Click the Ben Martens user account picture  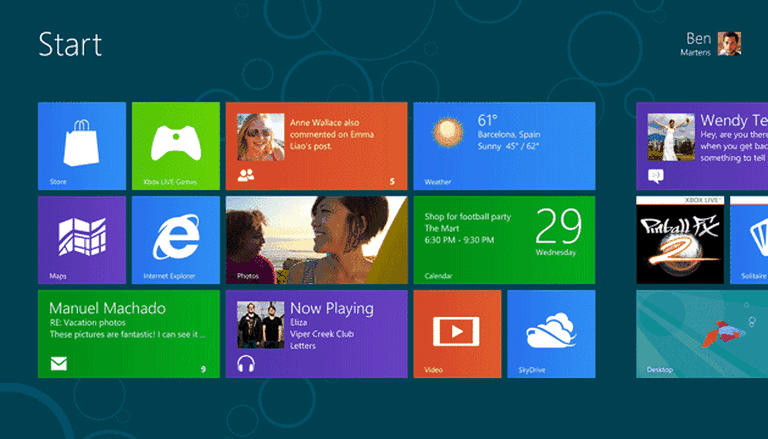[729, 44]
